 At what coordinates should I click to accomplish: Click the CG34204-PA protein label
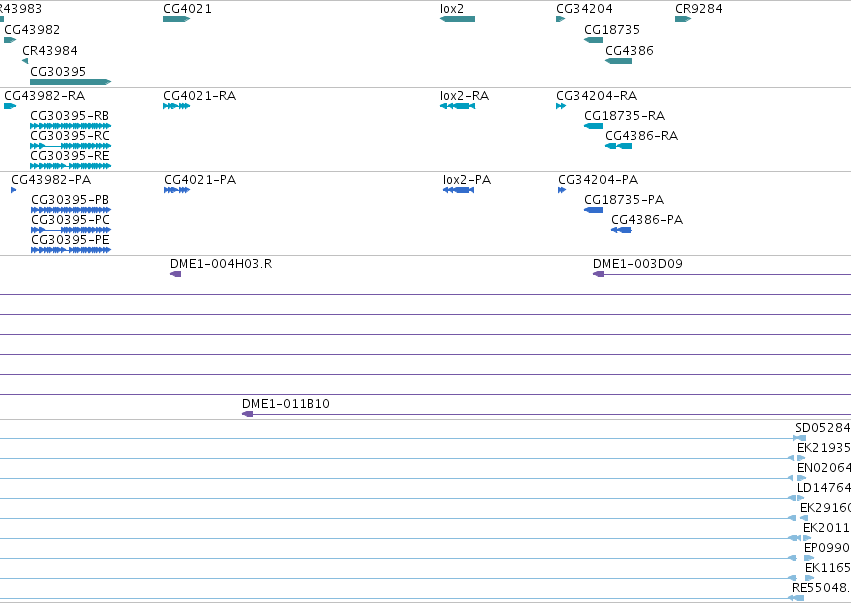coord(598,180)
